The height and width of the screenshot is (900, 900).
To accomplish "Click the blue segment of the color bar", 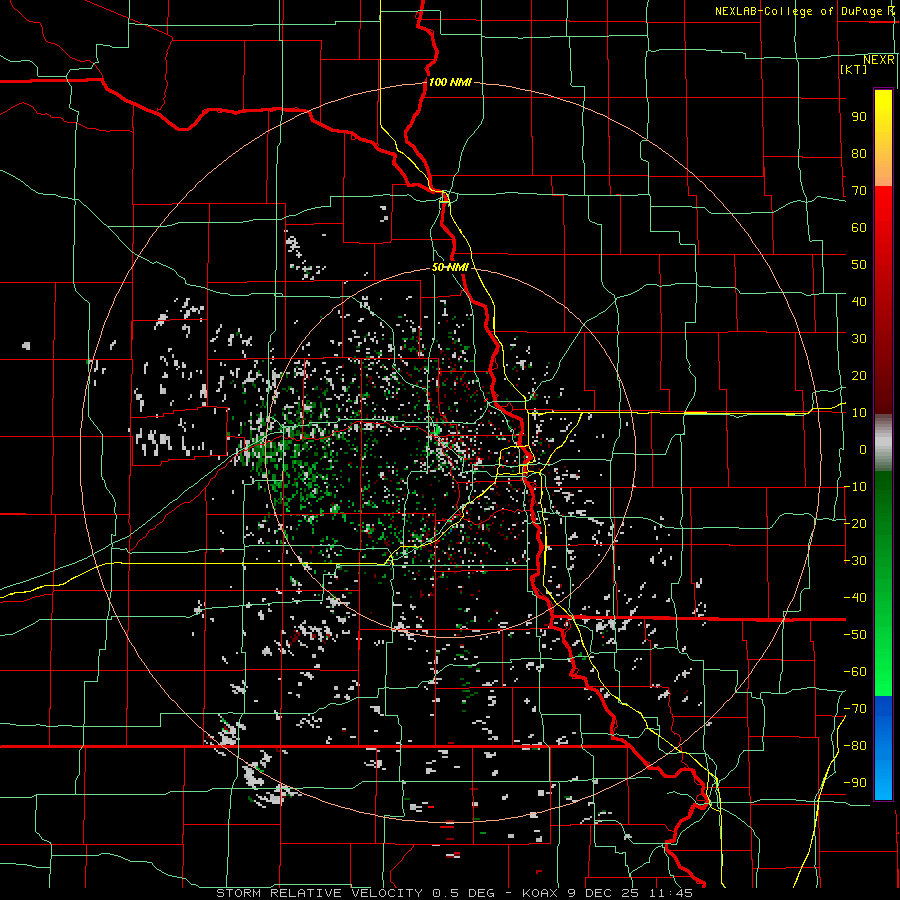I will (883, 748).
